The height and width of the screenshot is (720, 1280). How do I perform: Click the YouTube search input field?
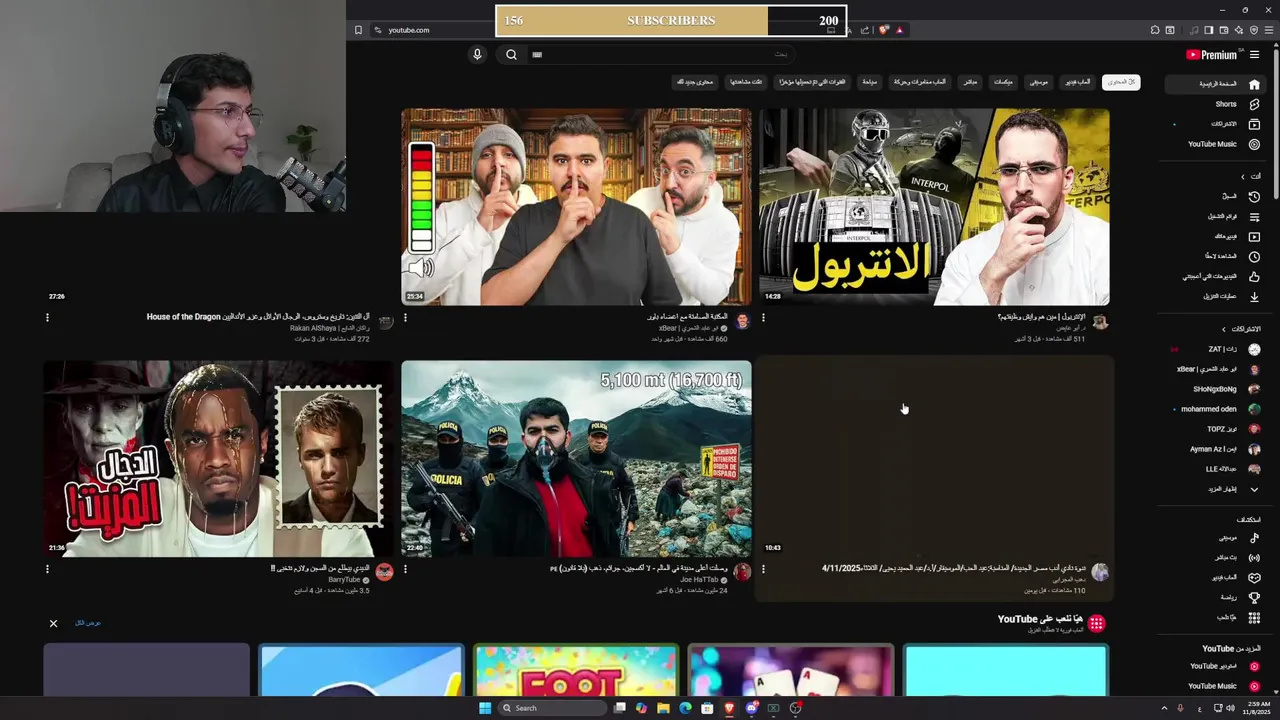(x=660, y=55)
